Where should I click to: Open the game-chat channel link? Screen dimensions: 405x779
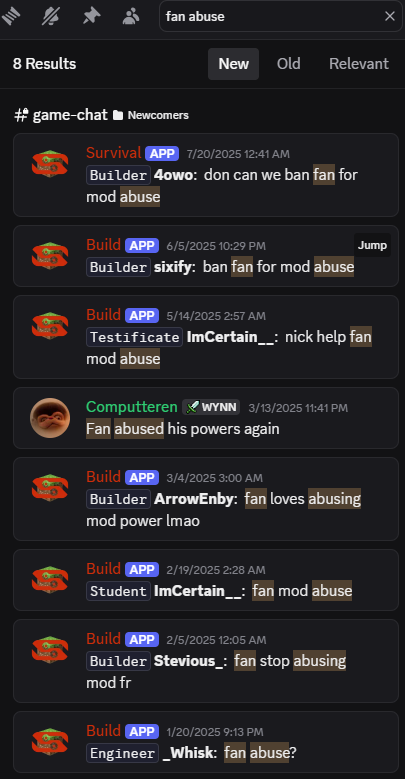click(x=70, y=115)
